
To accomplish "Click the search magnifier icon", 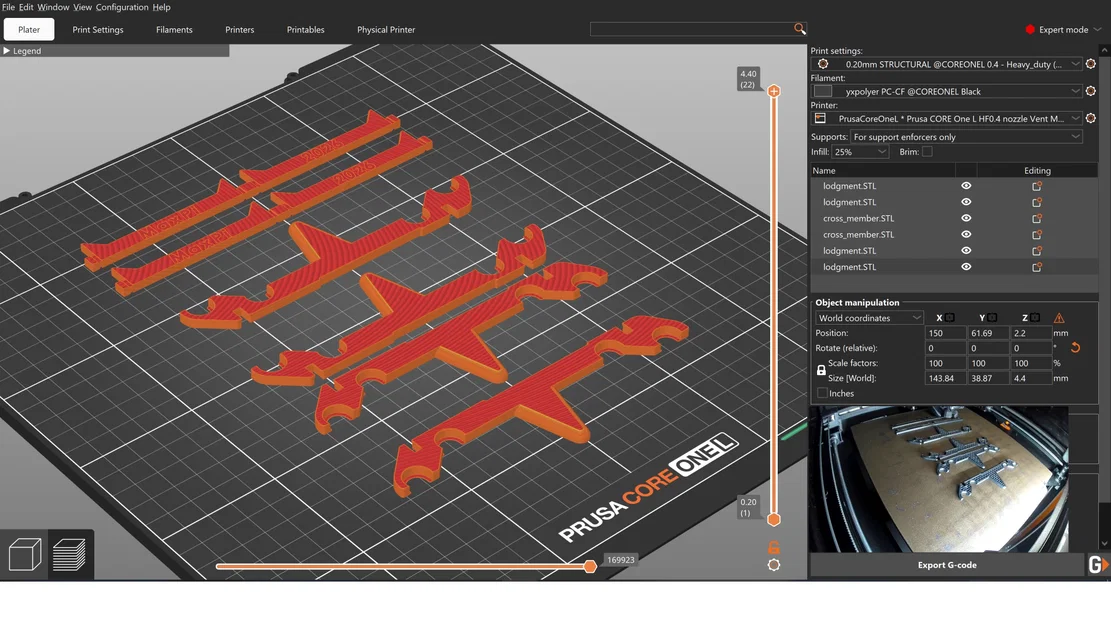I will [799, 29].
